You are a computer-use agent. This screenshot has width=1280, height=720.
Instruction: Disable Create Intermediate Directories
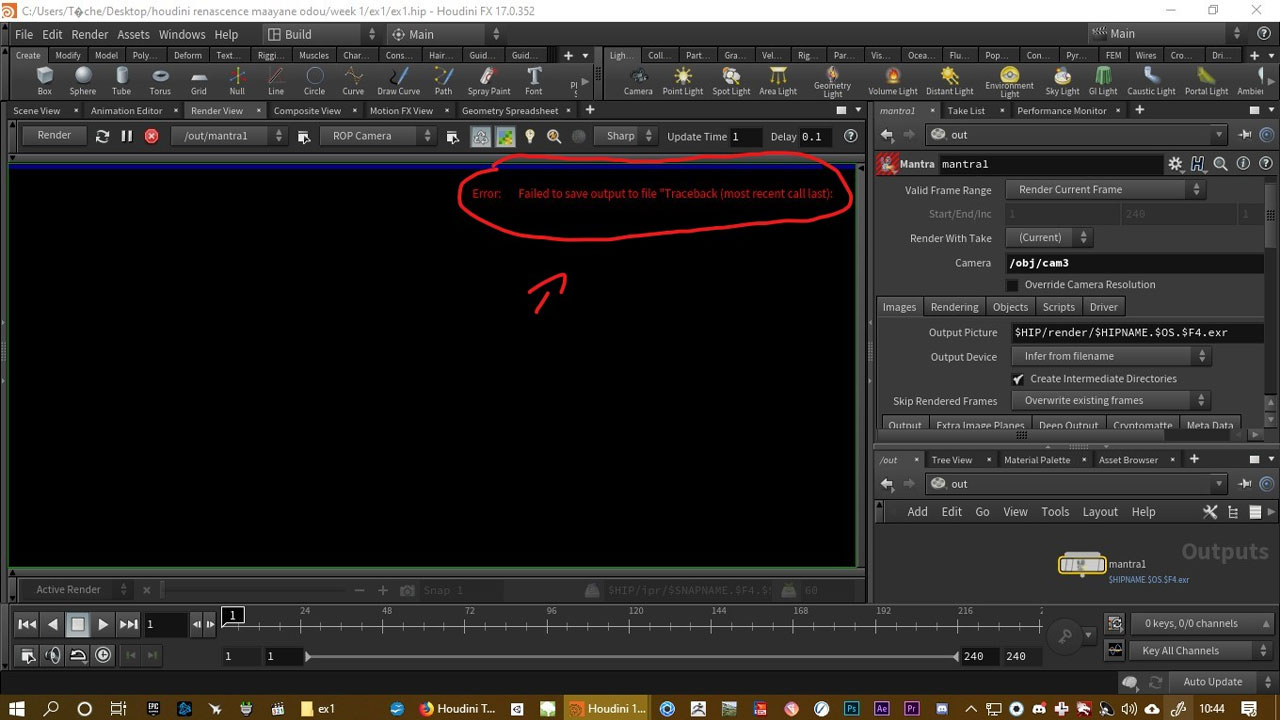click(x=1019, y=379)
